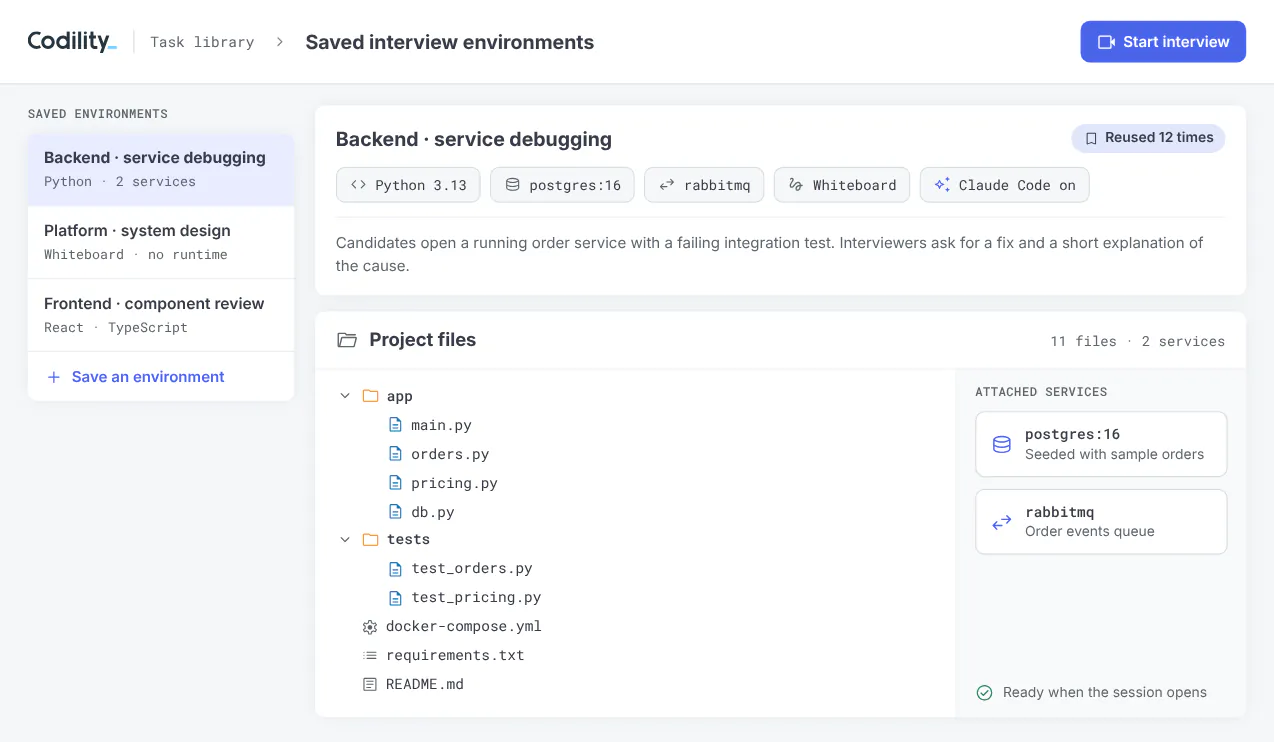Screen dimensions: 1274x742
Task: Open README.md in the file tree
Action: tap(425, 684)
